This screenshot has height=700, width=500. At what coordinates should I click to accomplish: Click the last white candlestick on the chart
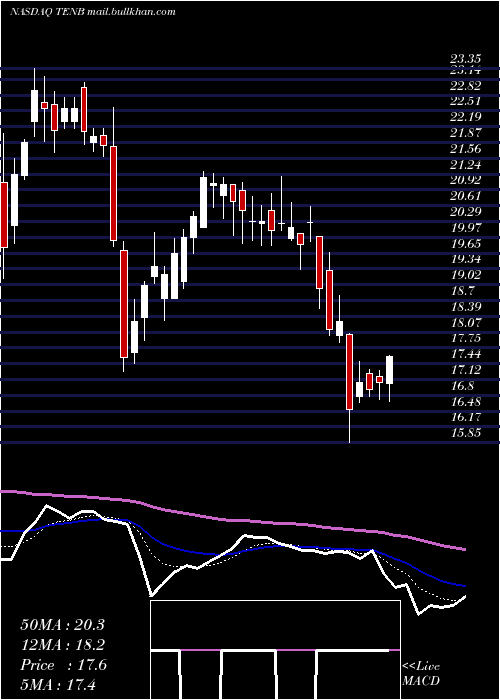point(389,370)
